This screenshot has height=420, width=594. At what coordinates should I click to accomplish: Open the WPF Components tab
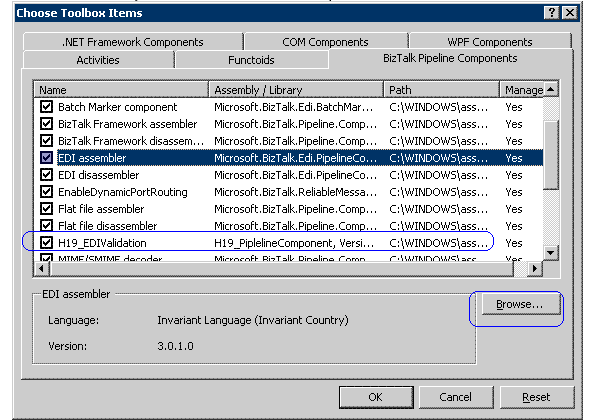click(489, 42)
